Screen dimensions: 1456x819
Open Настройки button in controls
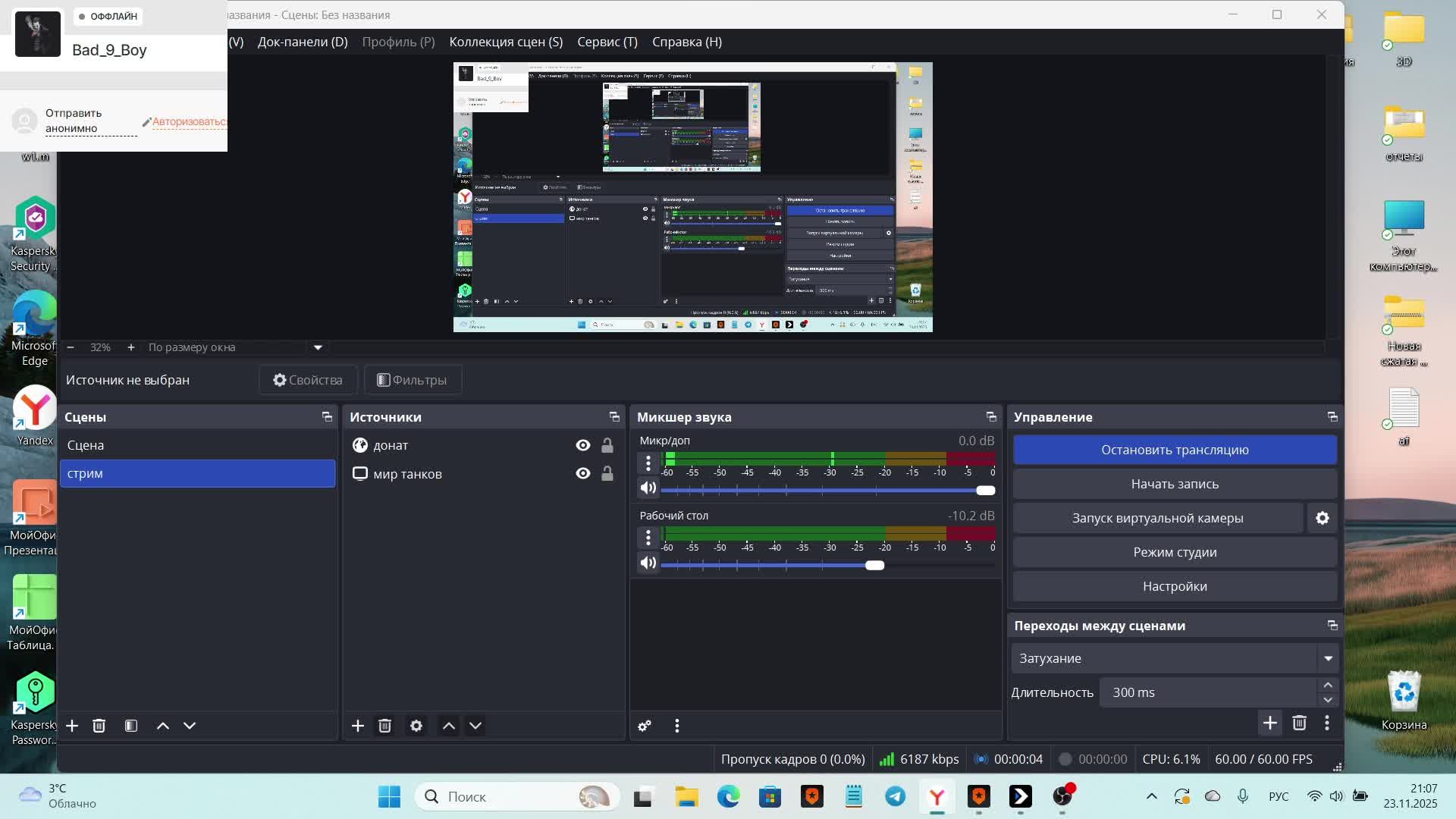1175,586
